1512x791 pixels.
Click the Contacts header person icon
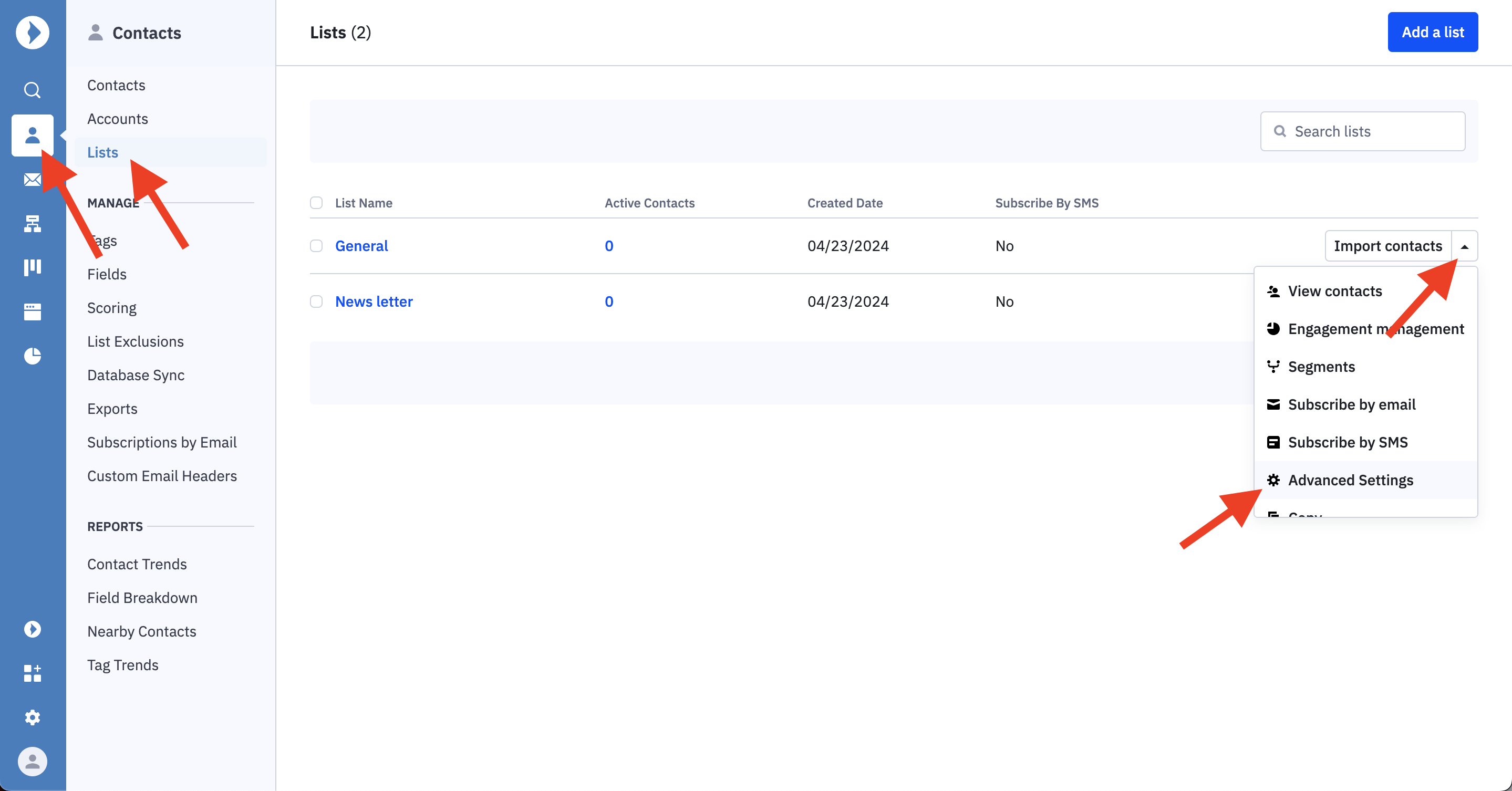tap(95, 32)
